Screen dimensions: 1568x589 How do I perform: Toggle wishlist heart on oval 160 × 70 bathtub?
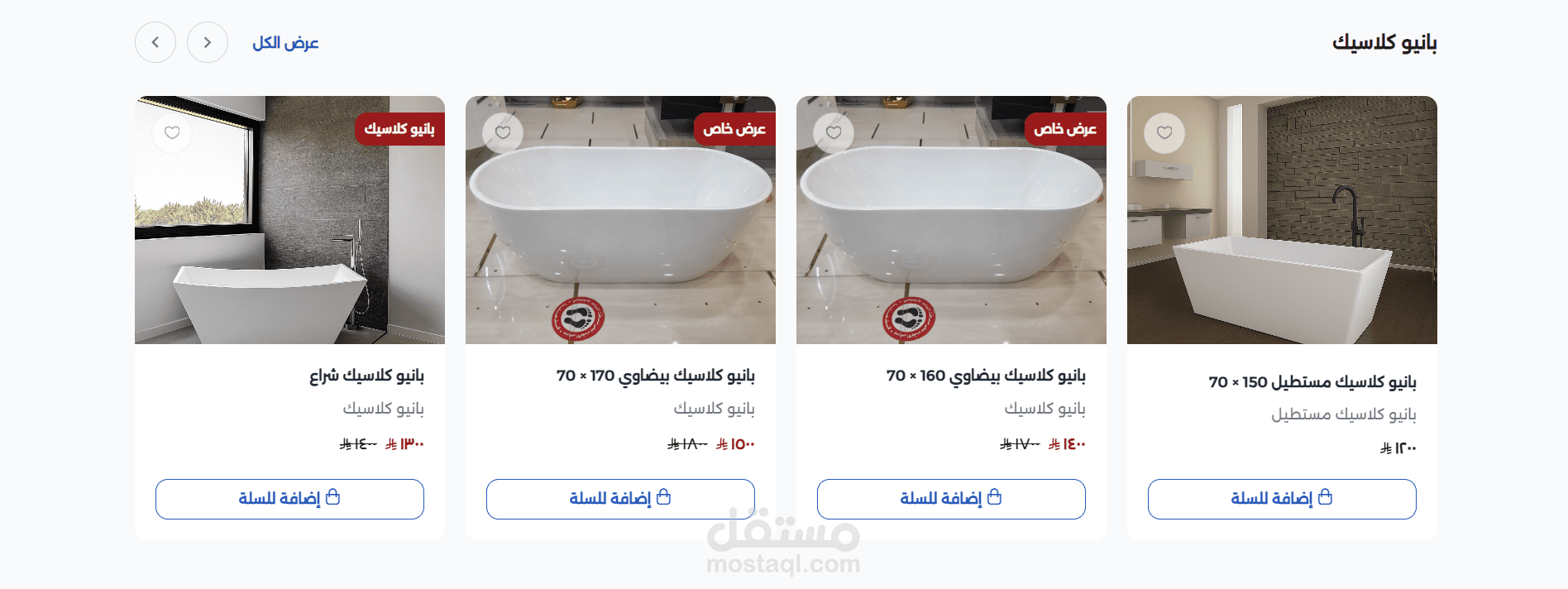pos(834,132)
